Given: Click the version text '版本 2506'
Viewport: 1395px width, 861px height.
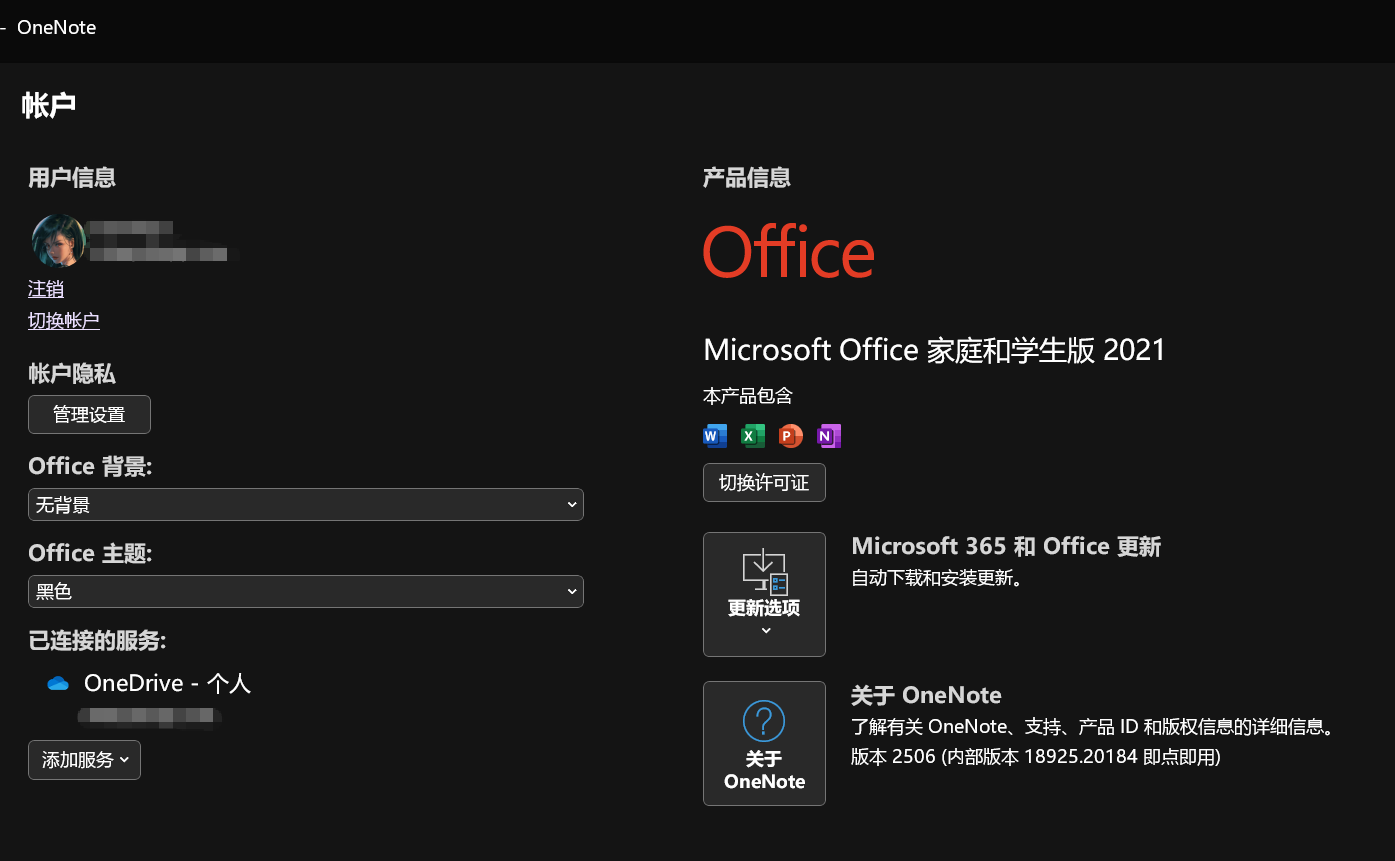Looking at the screenshot, I should tap(893, 757).
